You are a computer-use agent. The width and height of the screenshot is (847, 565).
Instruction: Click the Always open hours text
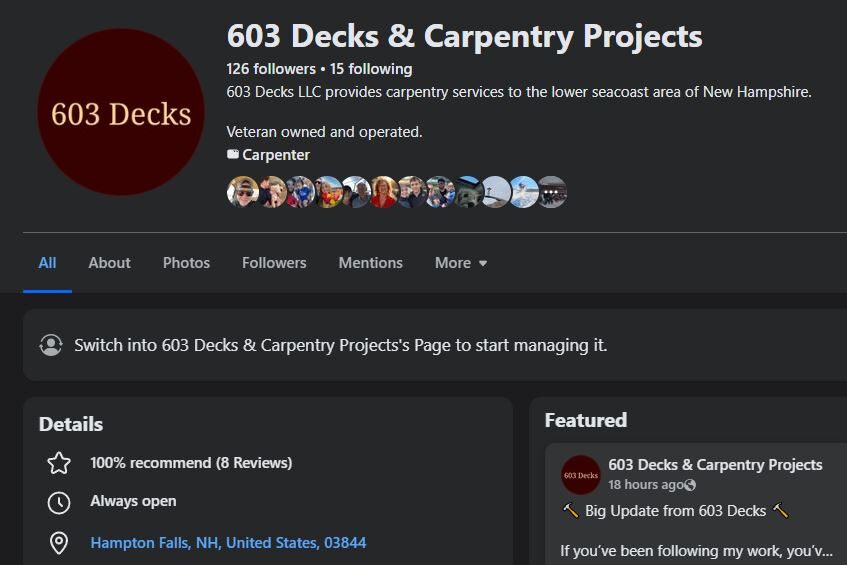[x=133, y=501]
